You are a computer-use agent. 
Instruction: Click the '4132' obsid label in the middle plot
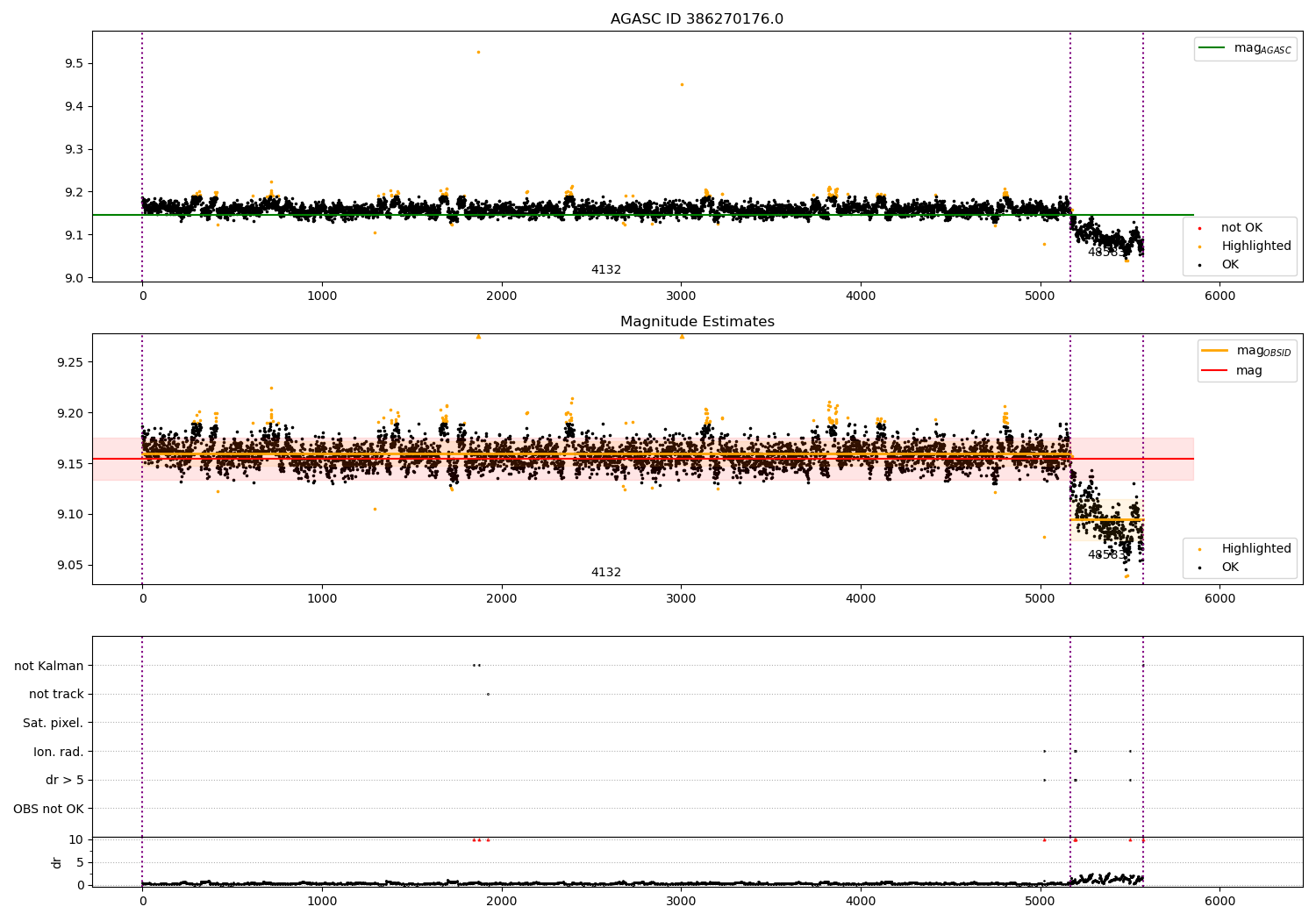(605, 573)
